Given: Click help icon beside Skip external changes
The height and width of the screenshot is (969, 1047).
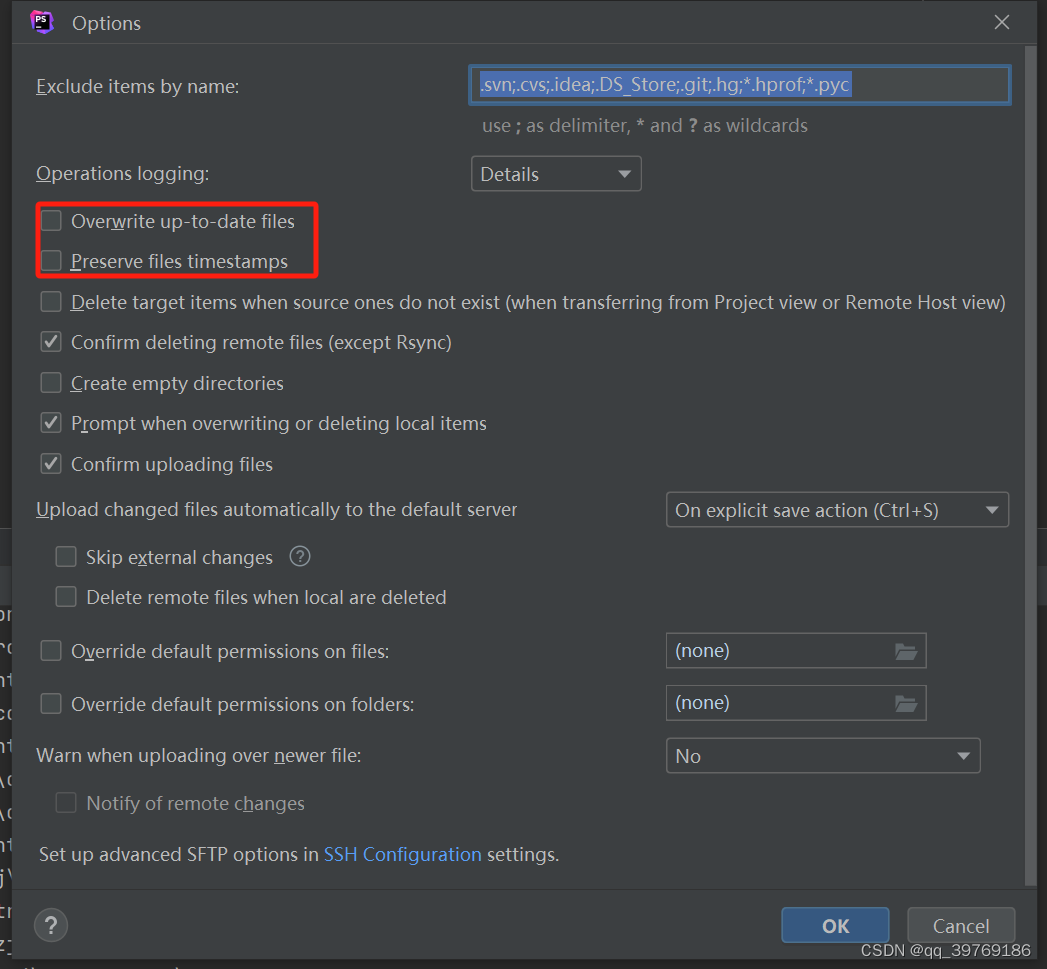Looking at the screenshot, I should pyautogui.click(x=299, y=556).
